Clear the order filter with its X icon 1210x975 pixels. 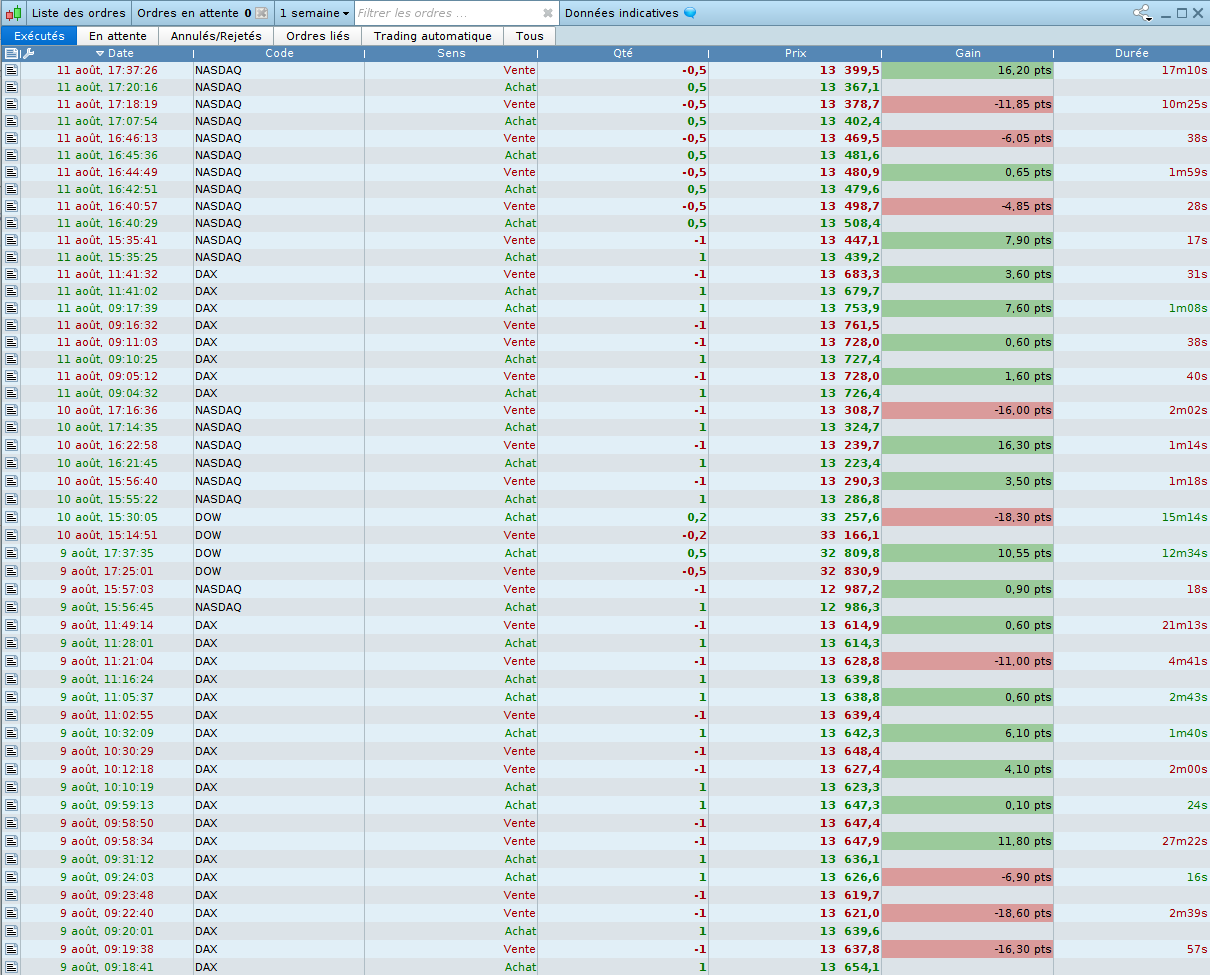point(548,13)
